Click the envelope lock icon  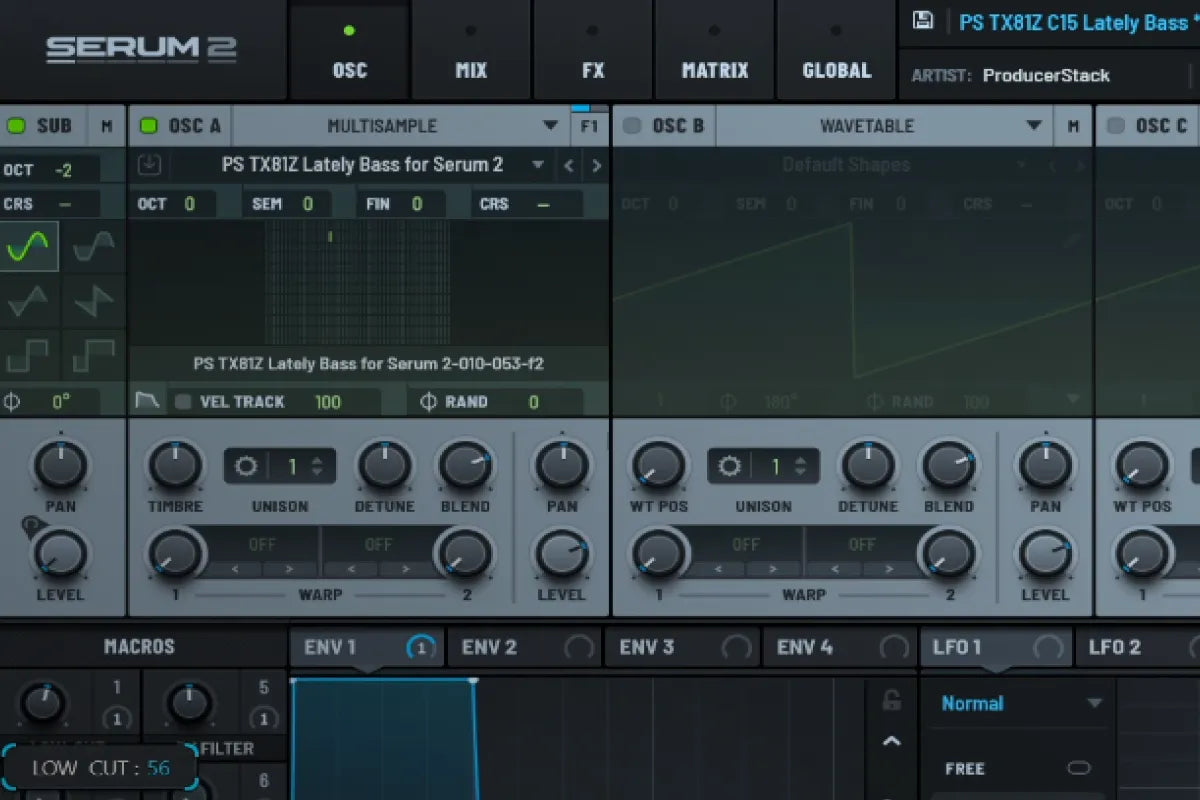coord(892,701)
